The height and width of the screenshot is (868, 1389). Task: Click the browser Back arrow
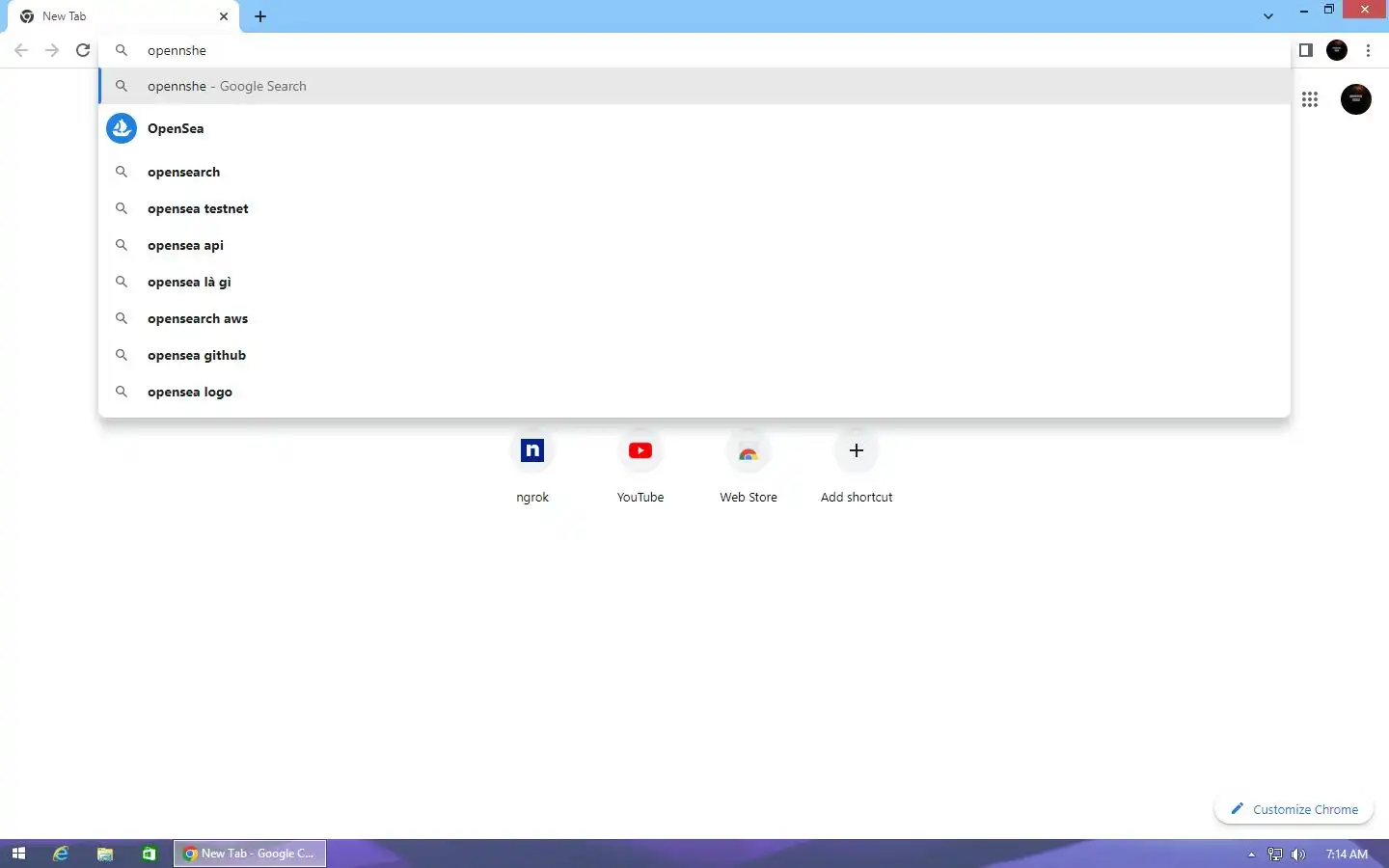tap(21, 50)
